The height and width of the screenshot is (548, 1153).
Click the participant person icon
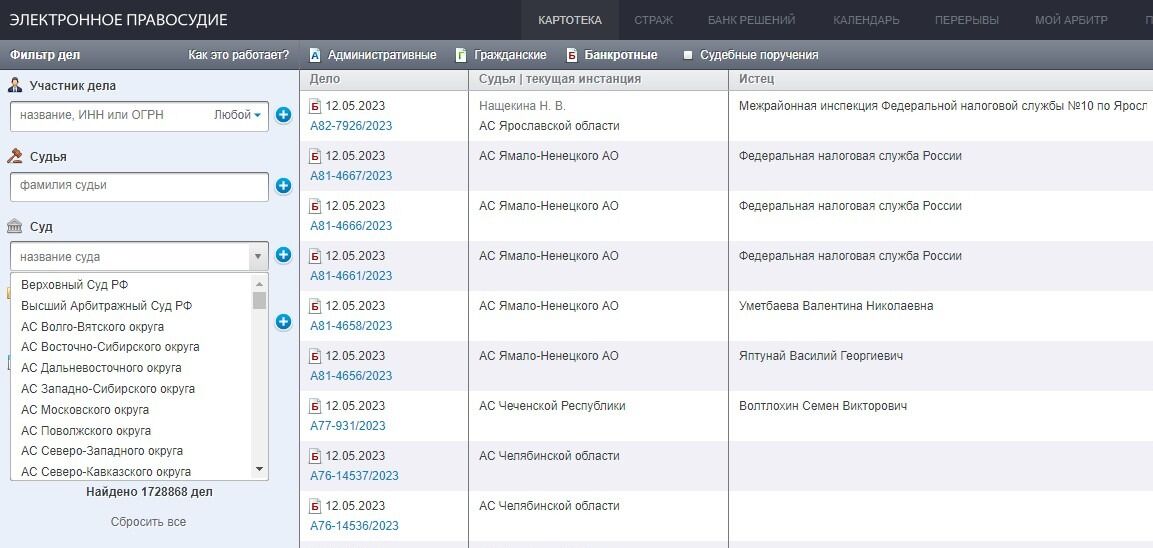(x=15, y=85)
